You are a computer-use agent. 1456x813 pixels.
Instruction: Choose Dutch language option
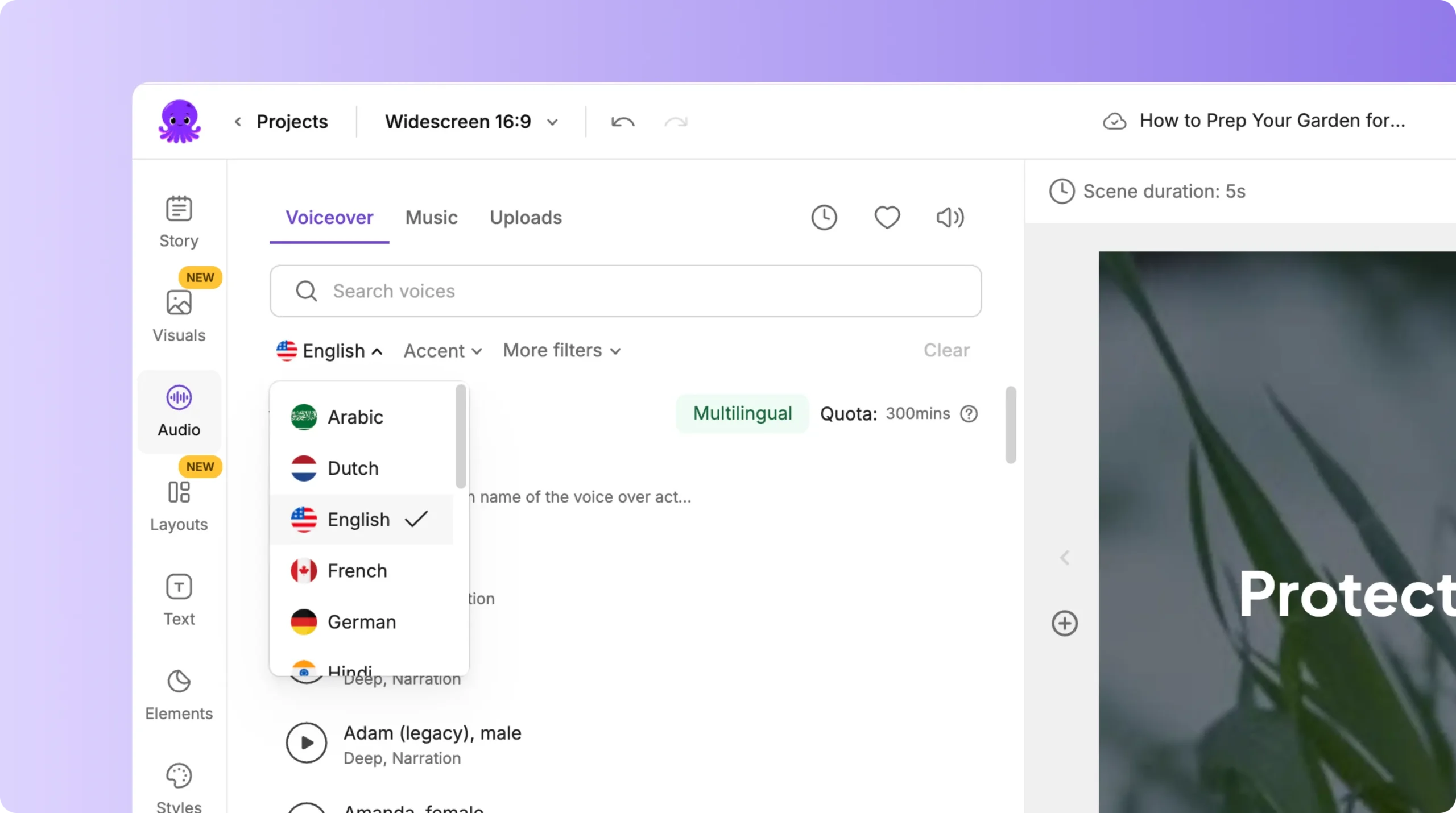point(353,468)
